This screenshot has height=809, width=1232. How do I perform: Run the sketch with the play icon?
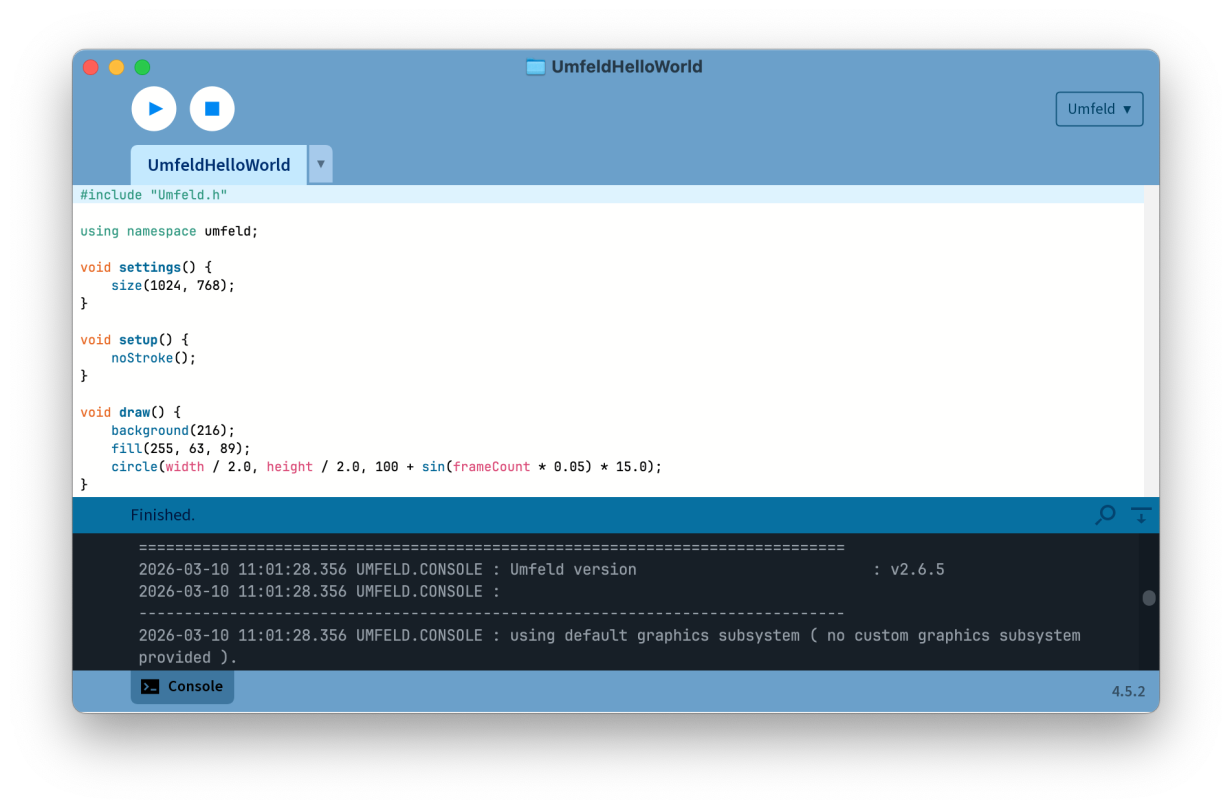(153, 108)
